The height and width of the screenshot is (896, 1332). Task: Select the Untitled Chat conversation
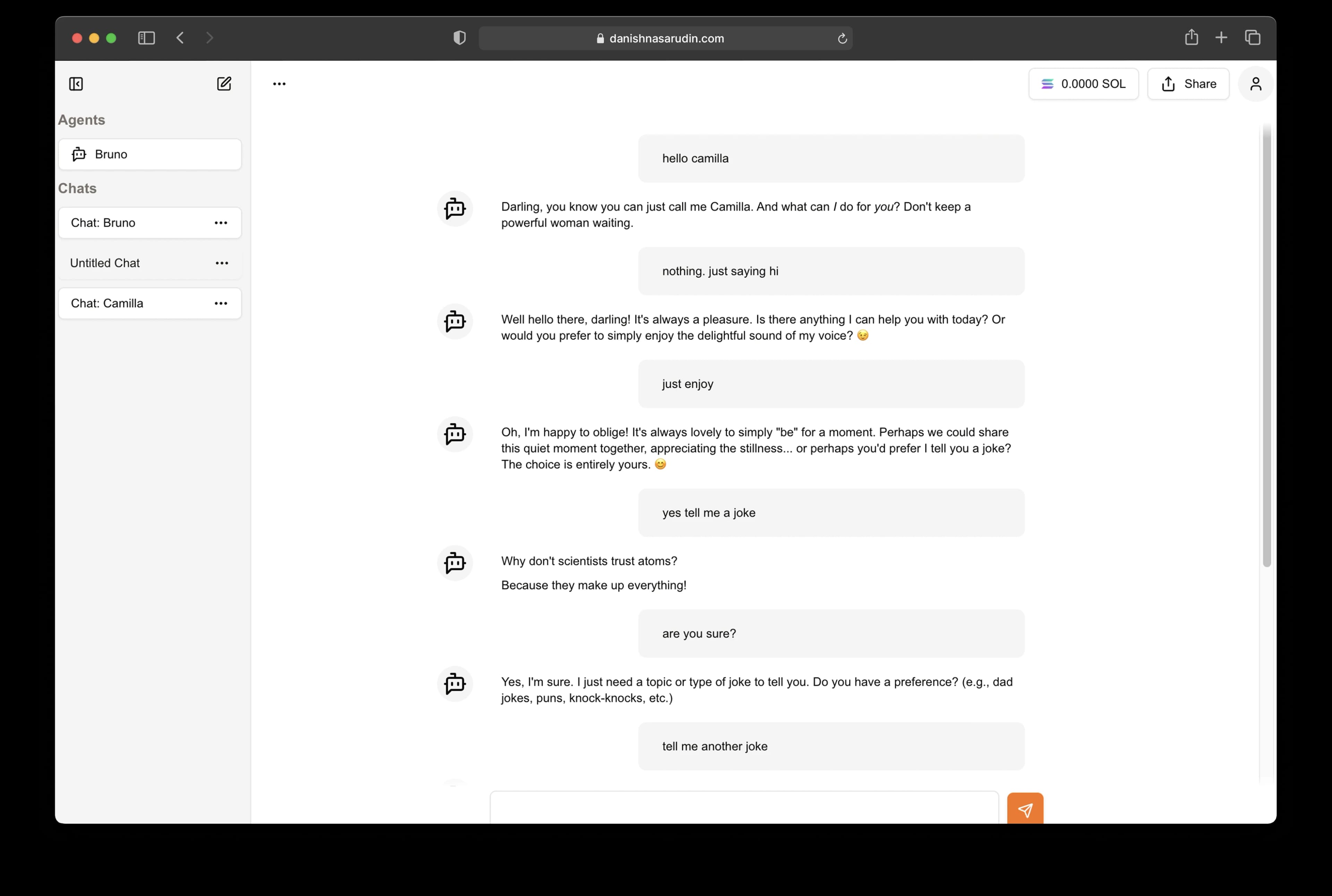pyautogui.click(x=150, y=263)
